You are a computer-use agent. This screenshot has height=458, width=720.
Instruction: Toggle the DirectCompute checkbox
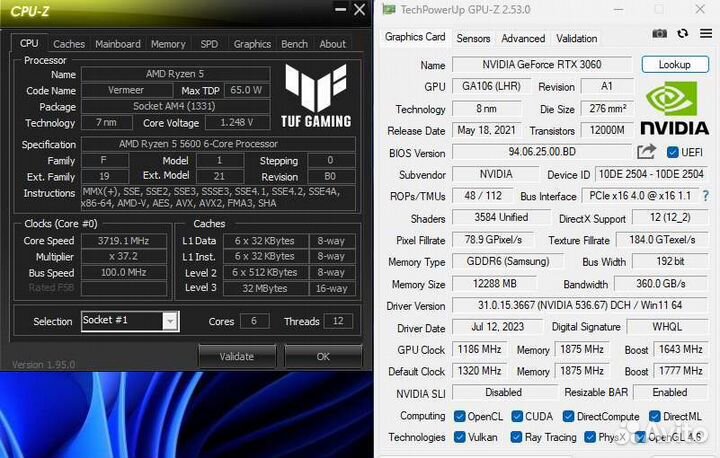pos(568,416)
